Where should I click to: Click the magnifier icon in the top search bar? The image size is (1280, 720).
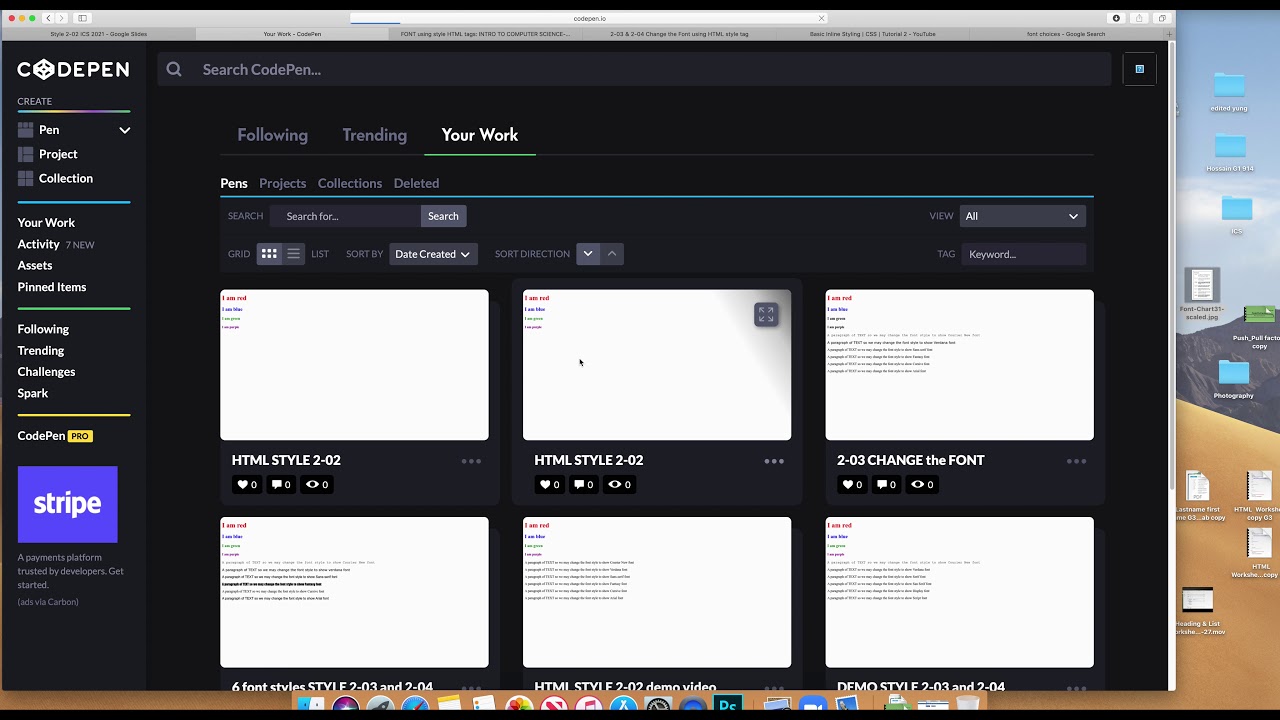tap(174, 69)
